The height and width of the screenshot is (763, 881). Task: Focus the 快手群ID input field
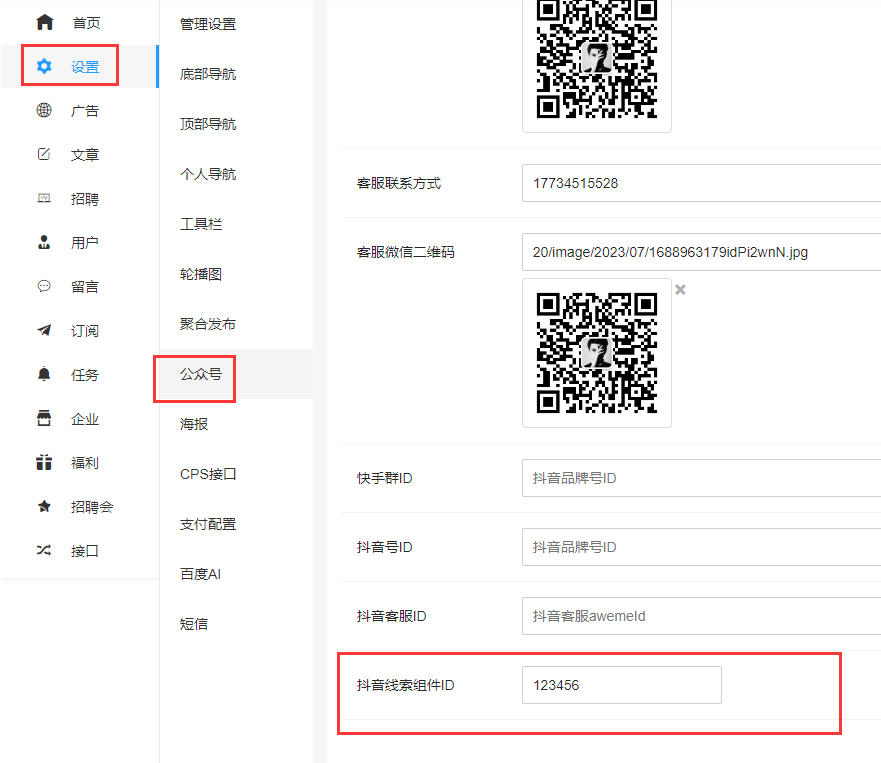coord(701,478)
